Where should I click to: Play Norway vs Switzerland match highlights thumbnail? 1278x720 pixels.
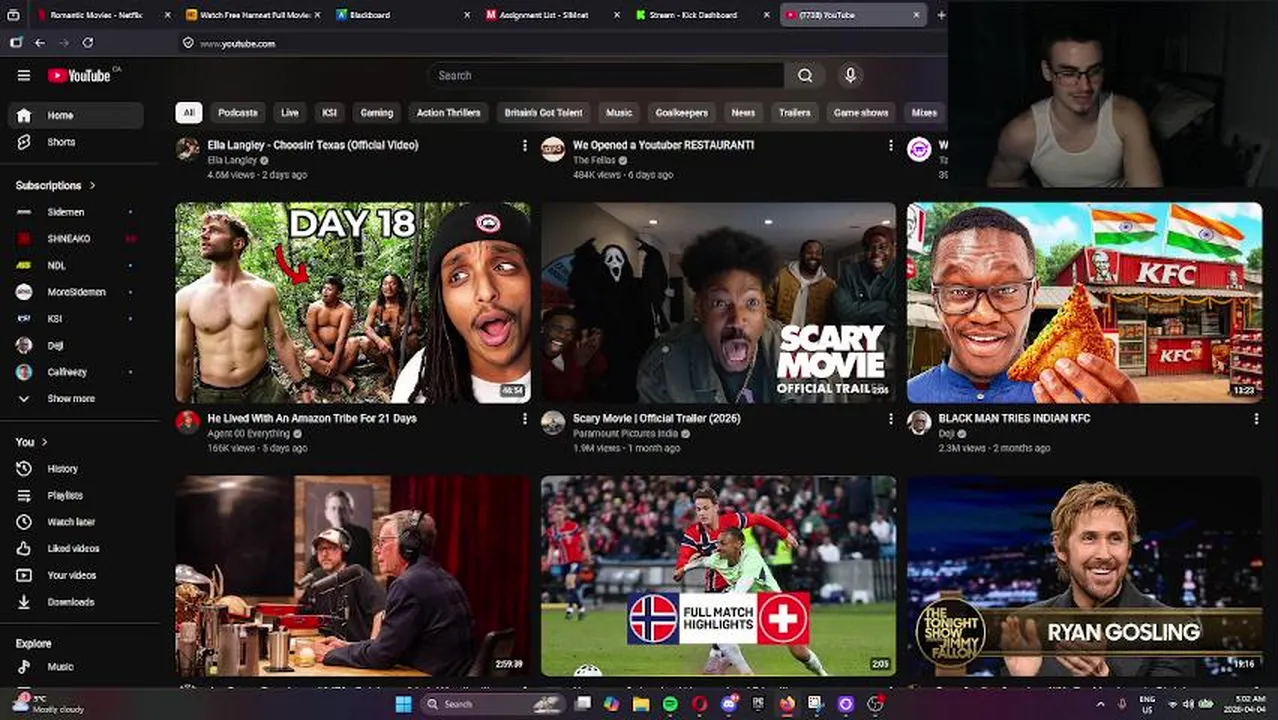click(719, 576)
